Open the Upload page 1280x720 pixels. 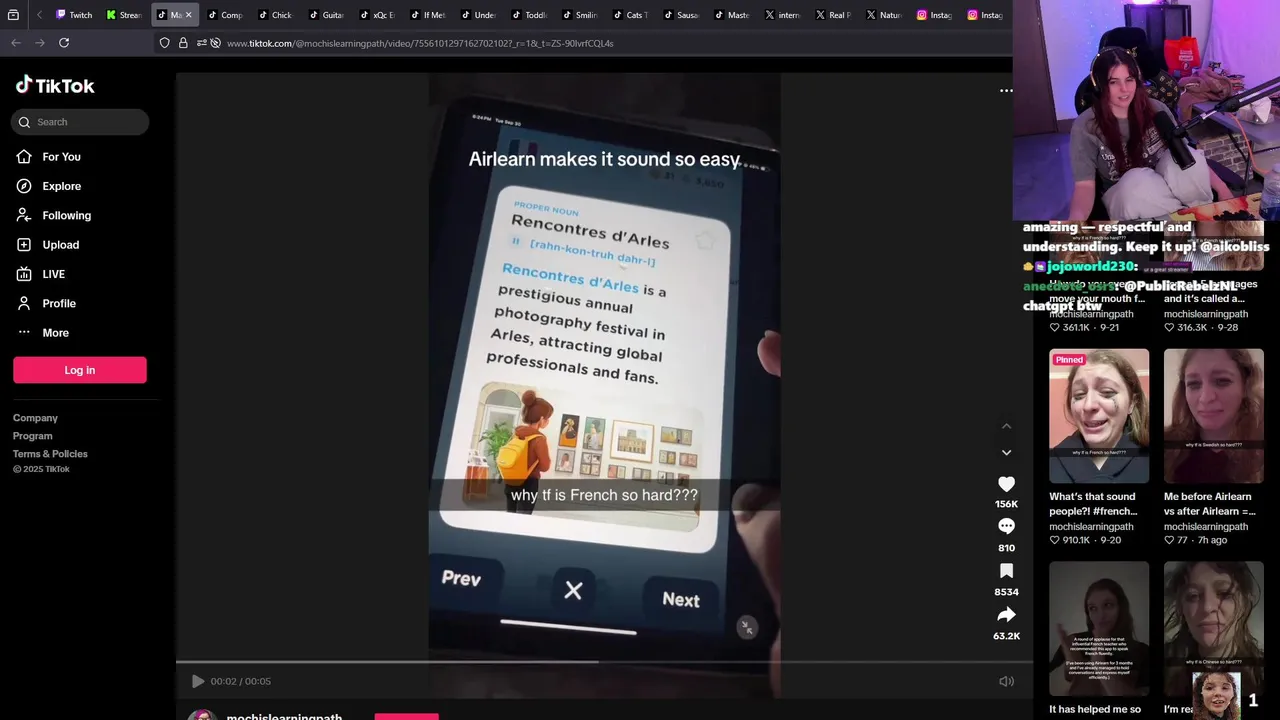click(60, 245)
